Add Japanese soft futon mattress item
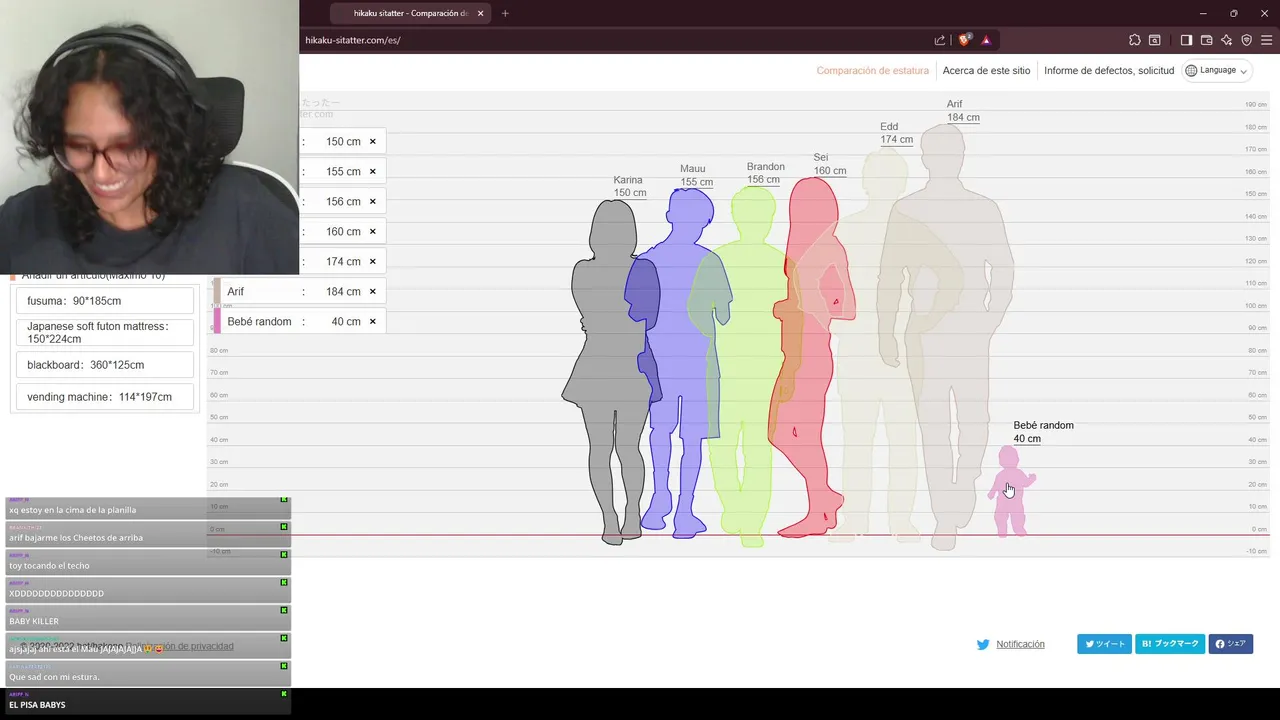Image resolution: width=1280 pixels, height=720 pixels. point(104,333)
